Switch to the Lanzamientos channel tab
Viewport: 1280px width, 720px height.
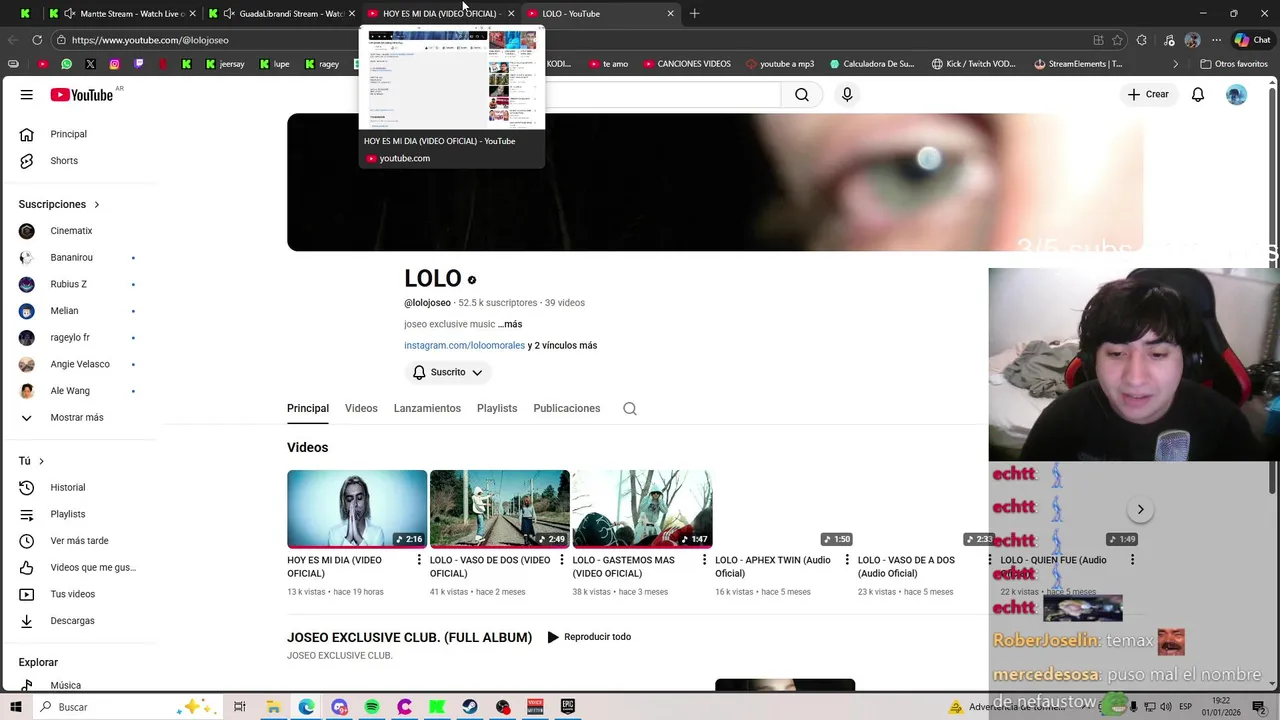click(427, 408)
